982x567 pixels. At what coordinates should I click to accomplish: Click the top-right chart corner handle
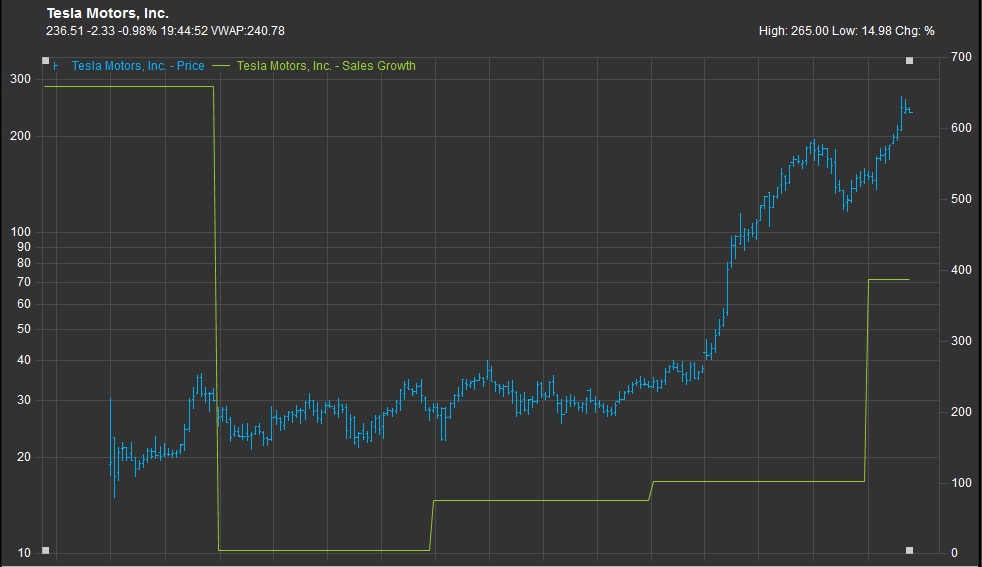(909, 61)
